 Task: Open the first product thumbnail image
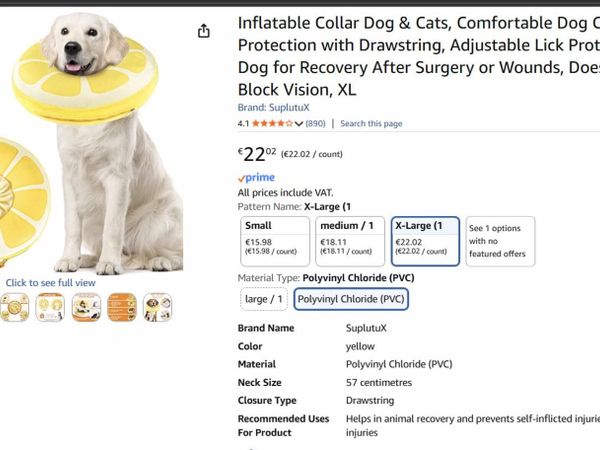tap(14, 307)
